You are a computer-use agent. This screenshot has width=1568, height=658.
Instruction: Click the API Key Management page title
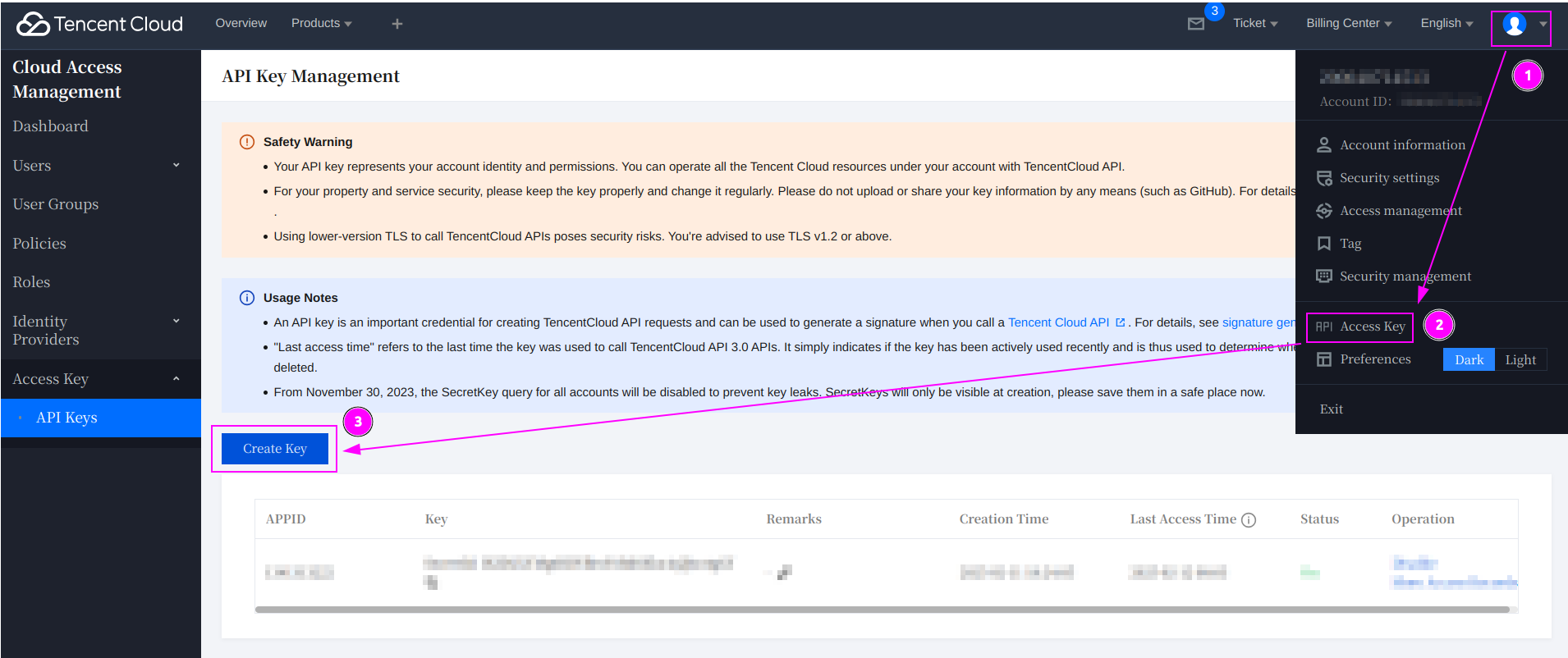(x=310, y=75)
